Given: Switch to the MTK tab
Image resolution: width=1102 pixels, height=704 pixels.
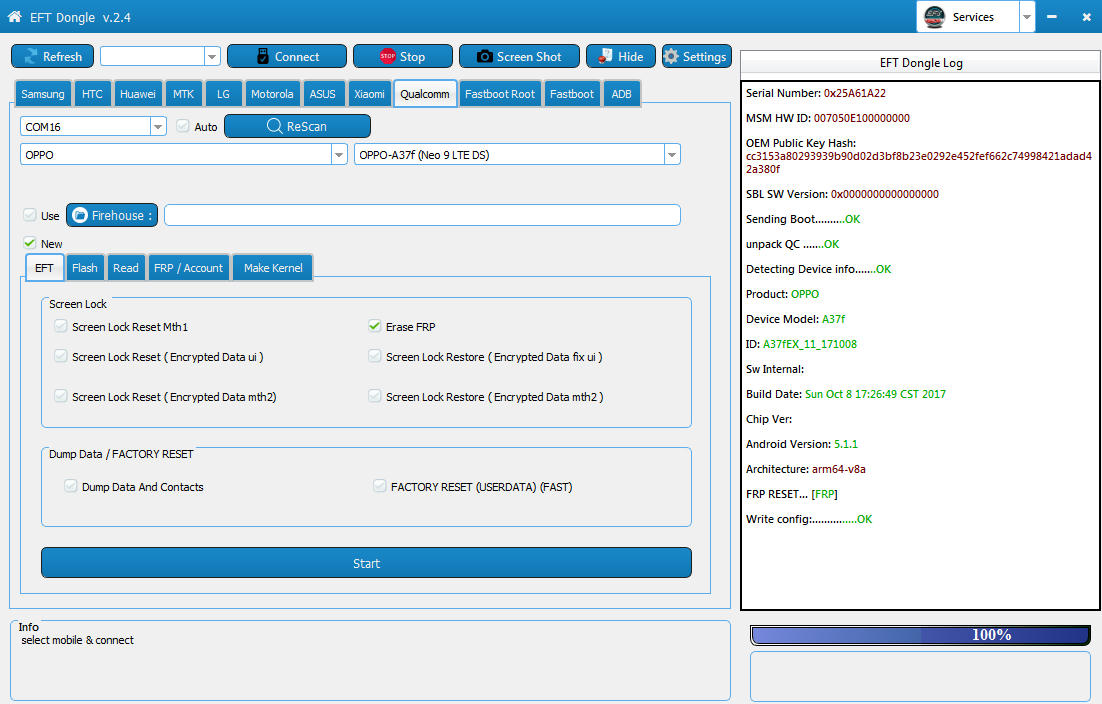Looking at the screenshot, I should click(x=183, y=94).
